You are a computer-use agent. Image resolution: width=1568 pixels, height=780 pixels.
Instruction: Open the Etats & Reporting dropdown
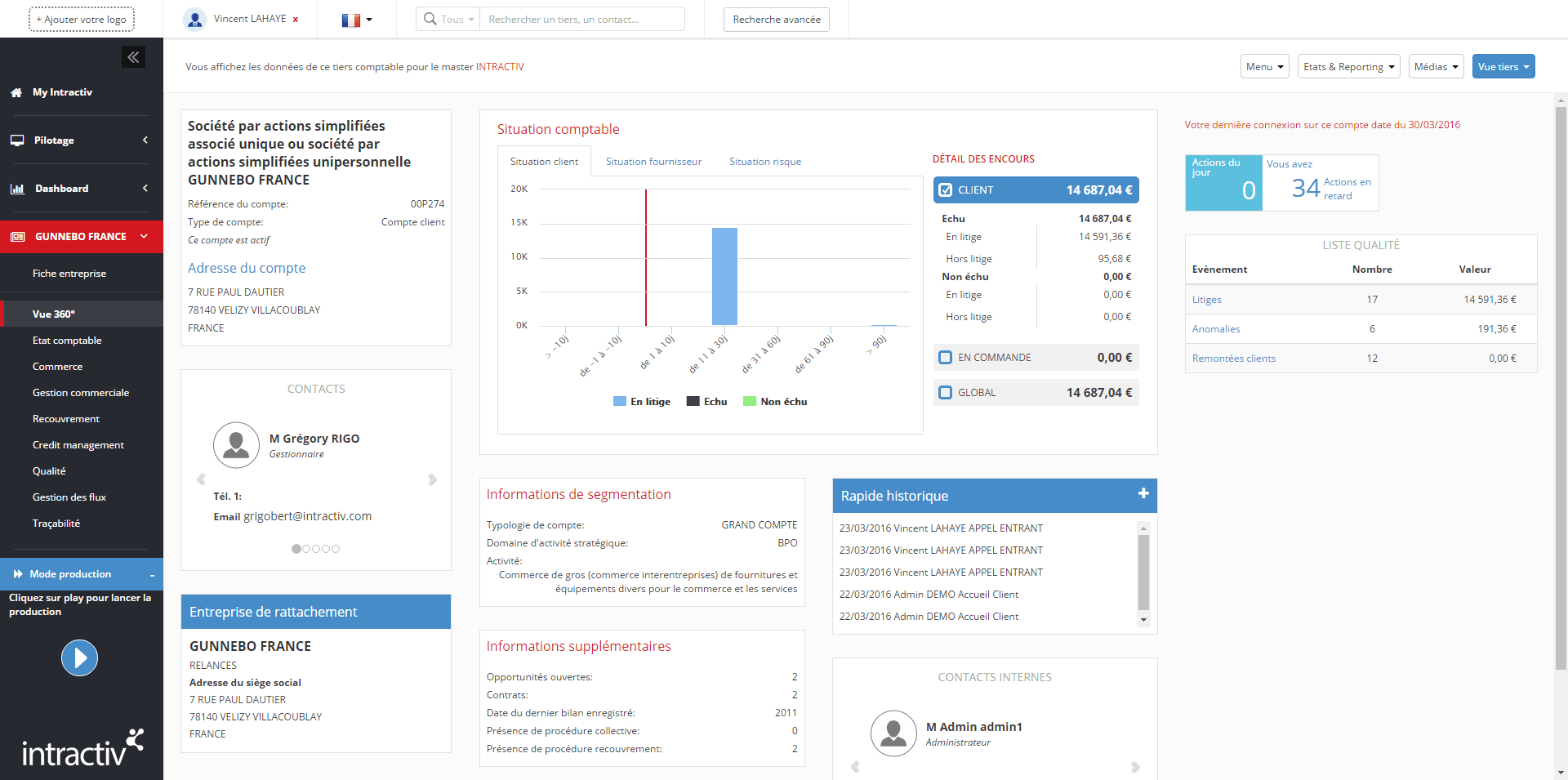pos(1348,67)
